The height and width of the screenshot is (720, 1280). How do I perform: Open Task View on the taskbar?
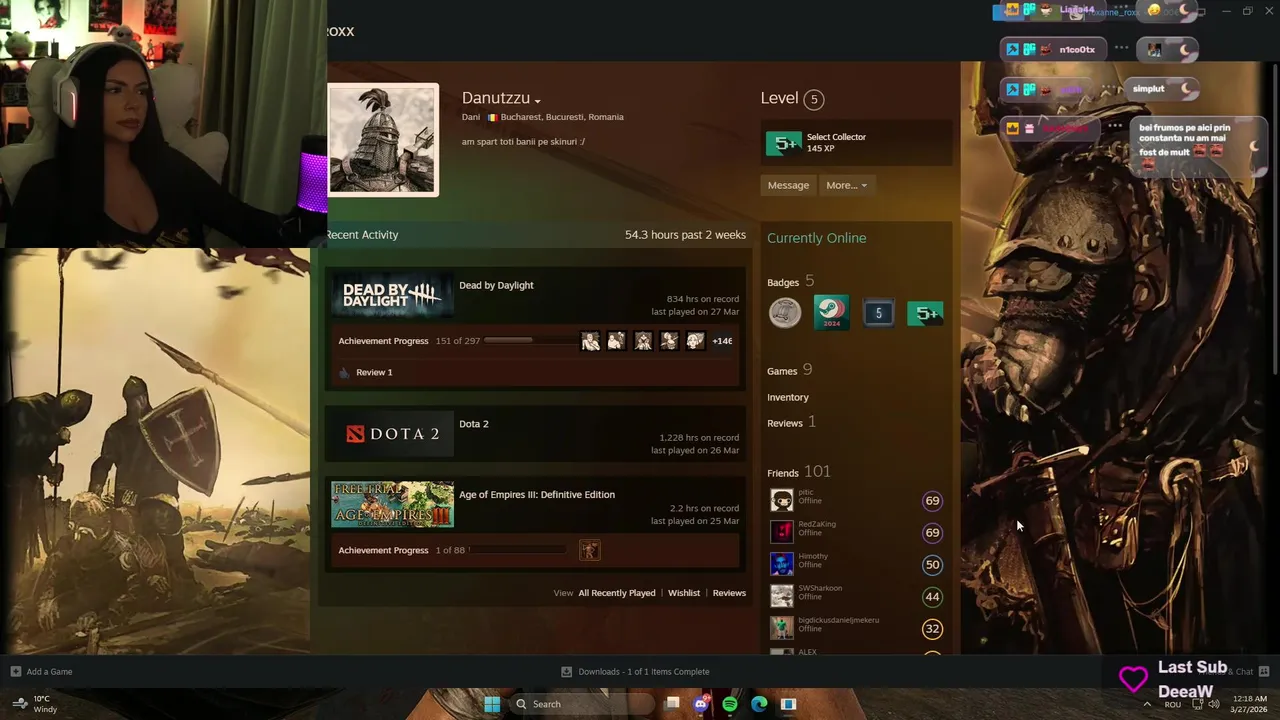(673, 704)
